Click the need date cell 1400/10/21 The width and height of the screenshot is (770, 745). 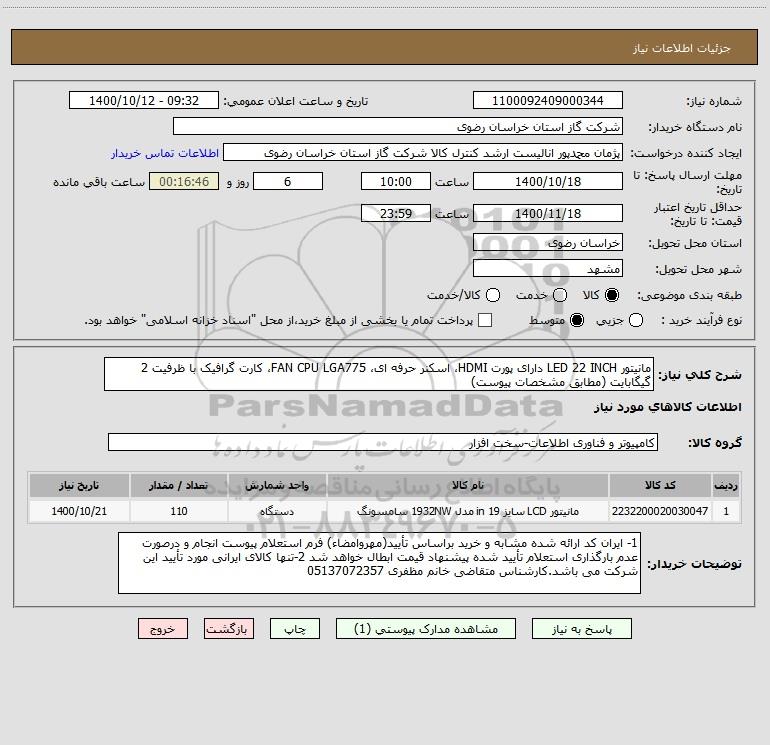coord(79,511)
